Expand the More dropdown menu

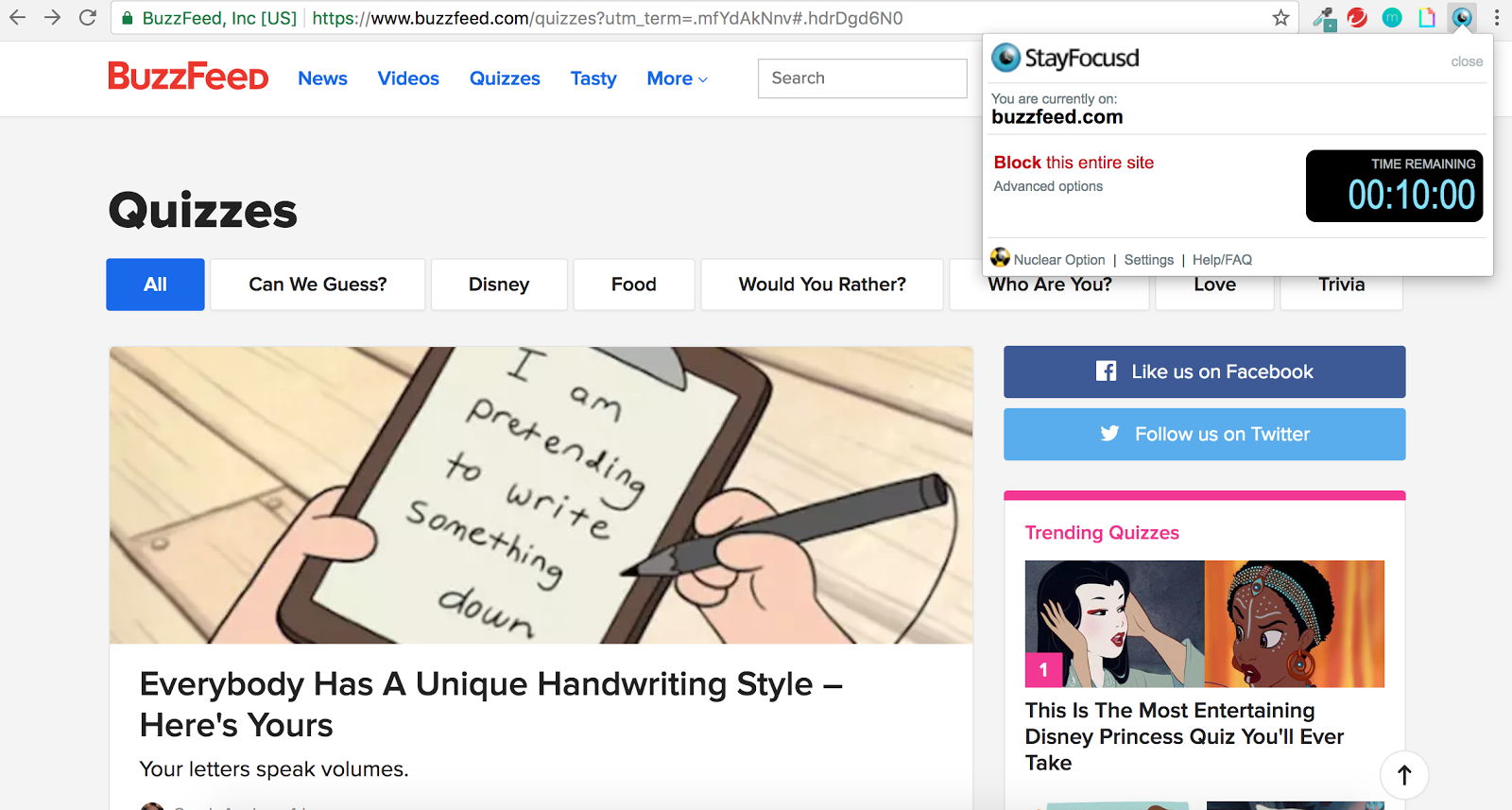click(x=677, y=78)
